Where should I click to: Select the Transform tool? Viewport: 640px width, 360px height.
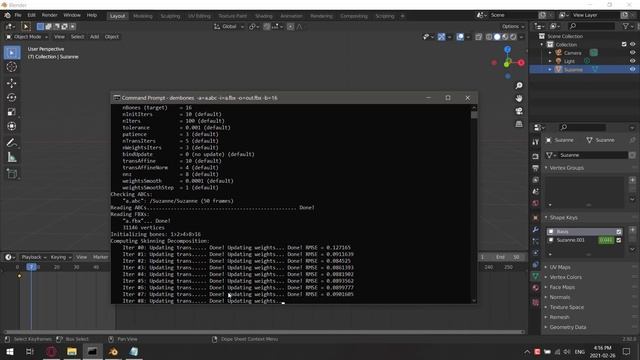12,126
